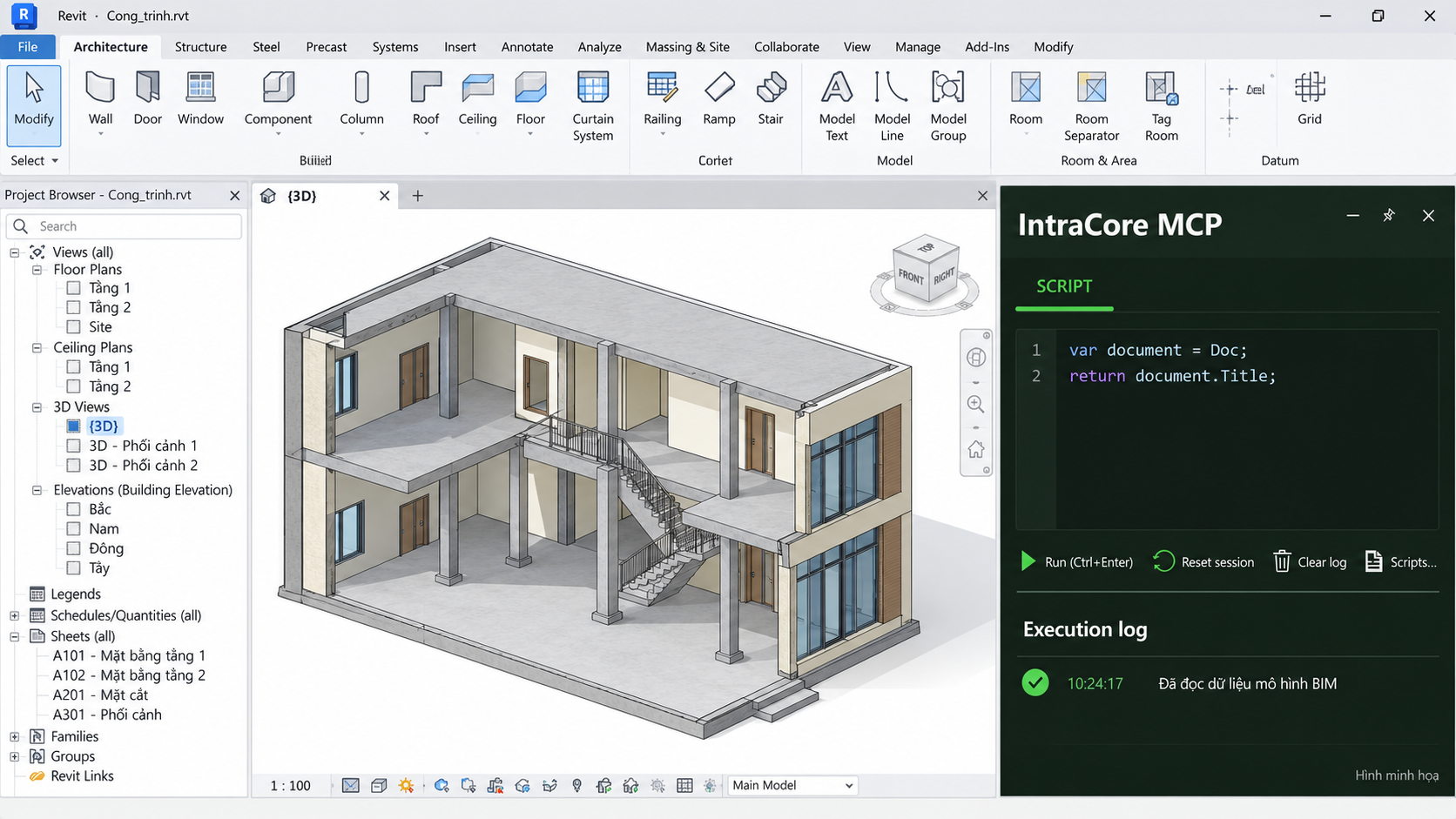Click the Home view icon in navigation bar
1456x819 pixels.
(x=975, y=450)
